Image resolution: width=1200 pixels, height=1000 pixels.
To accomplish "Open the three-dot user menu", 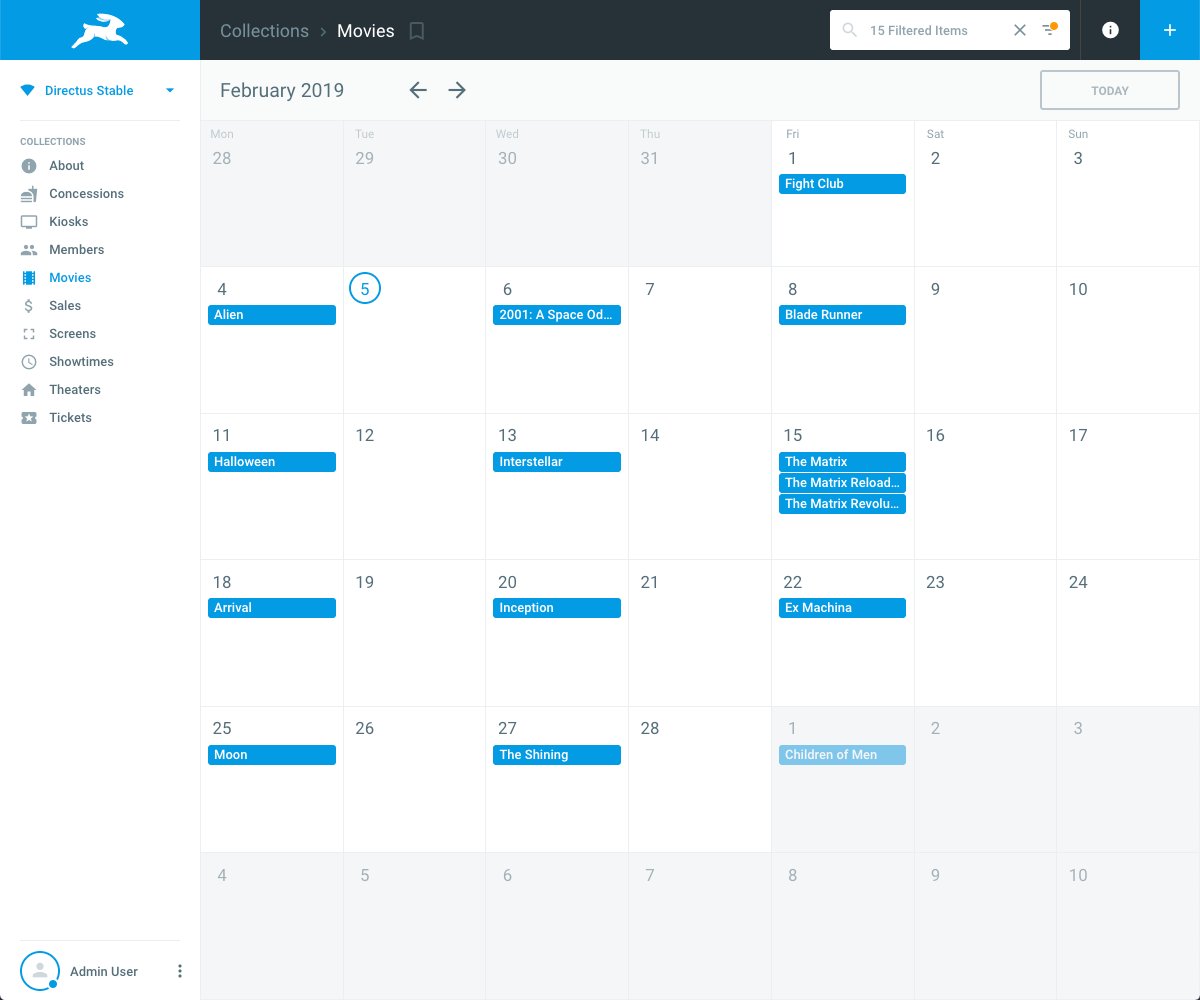I will coord(180,971).
